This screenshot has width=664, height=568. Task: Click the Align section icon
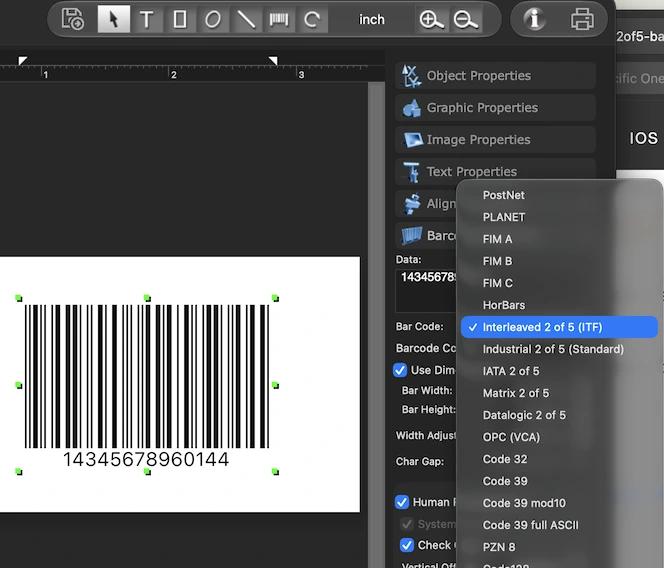coord(412,204)
